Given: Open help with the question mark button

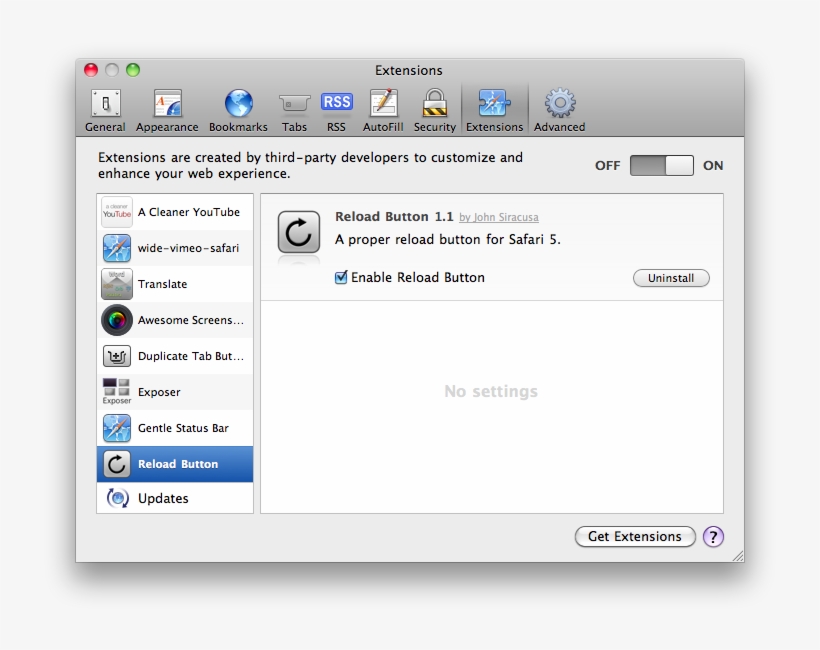Looking at the screenshot, I should 713,537.
